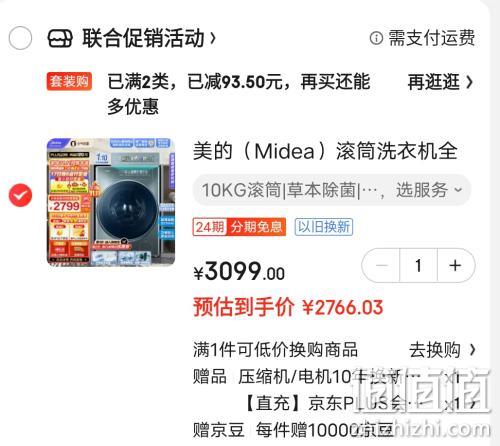Screen dimensions: 500x446
Task: Expand the 10KG滚筒 spec selection dropdown
Action: [x=332, y=190]
